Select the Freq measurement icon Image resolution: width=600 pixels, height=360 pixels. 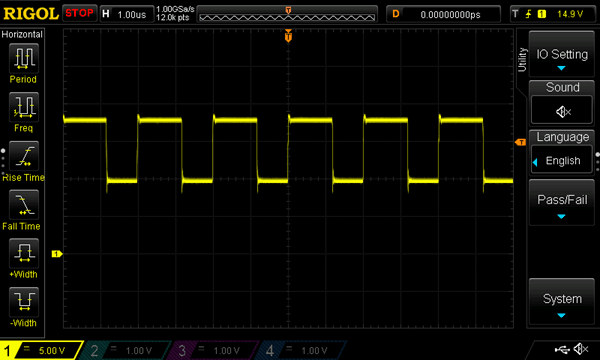(x=24, y=107)
